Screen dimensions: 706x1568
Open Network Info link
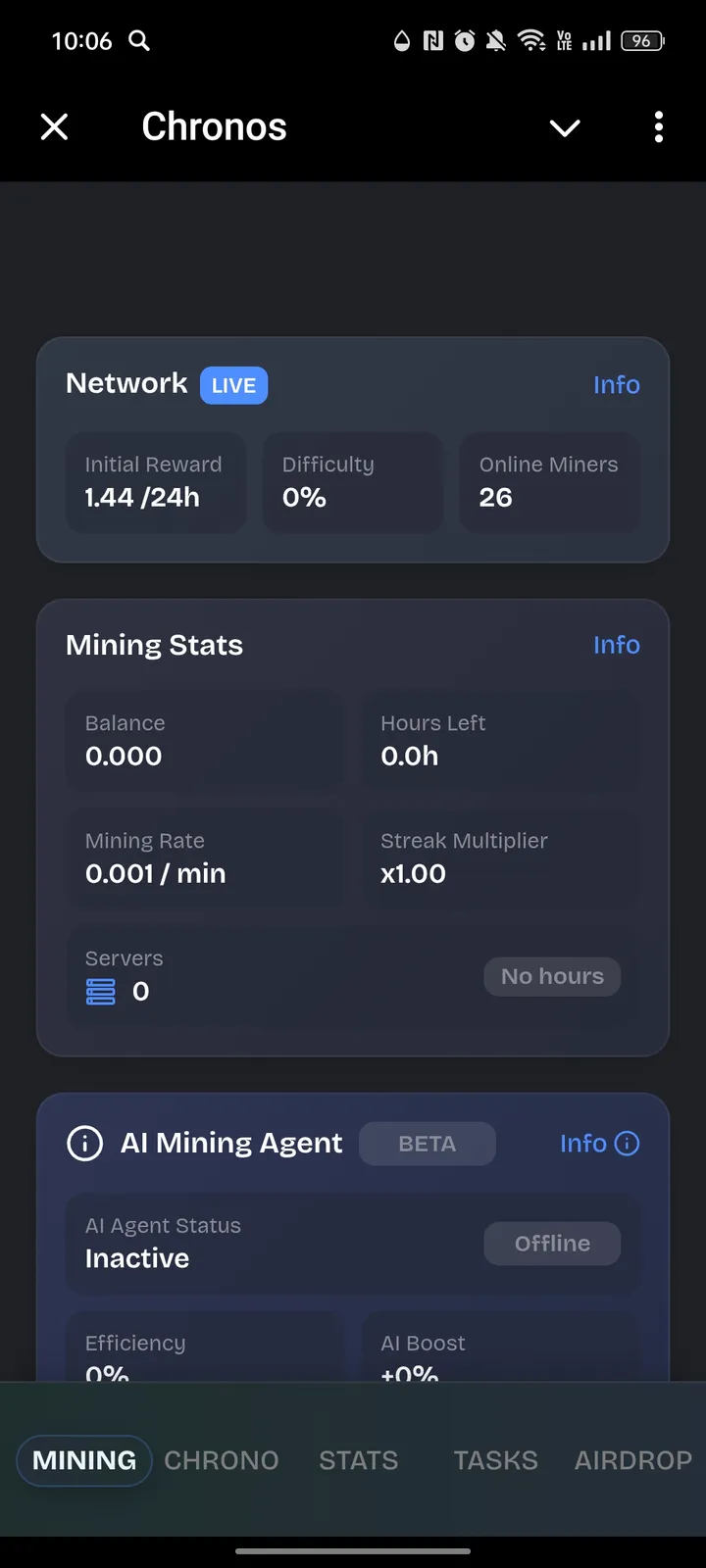click(x=616, y=385)
